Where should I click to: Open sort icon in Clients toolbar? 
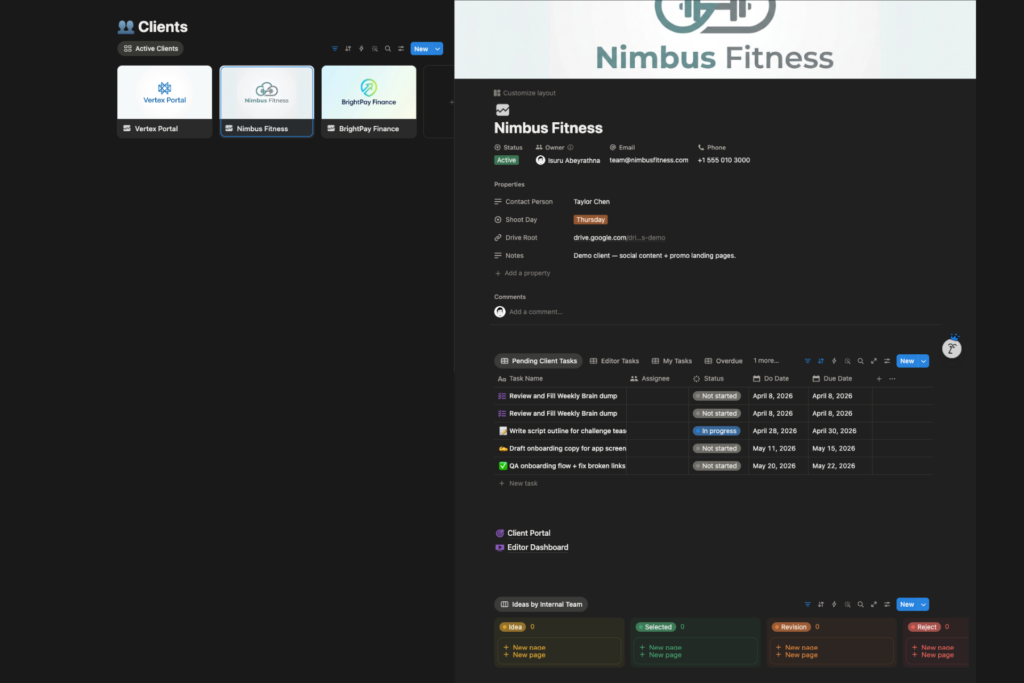coord(348,49)
